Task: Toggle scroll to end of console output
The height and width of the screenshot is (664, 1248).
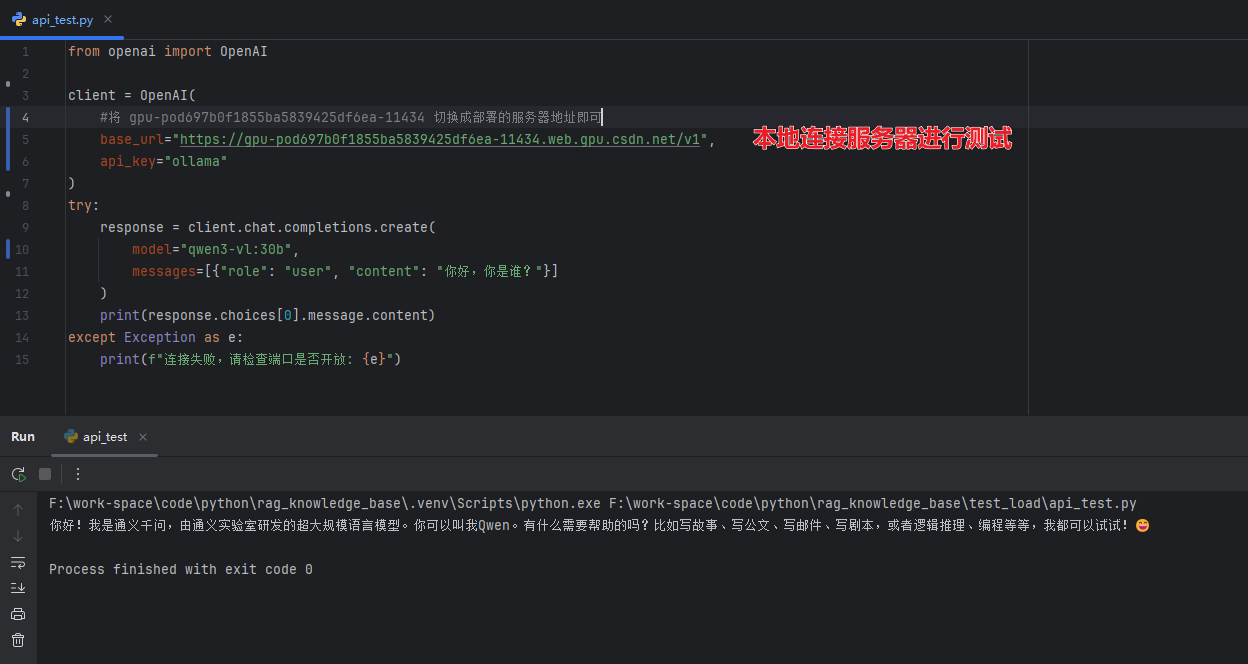Action: pyautogui.click(x=18, y=588)
